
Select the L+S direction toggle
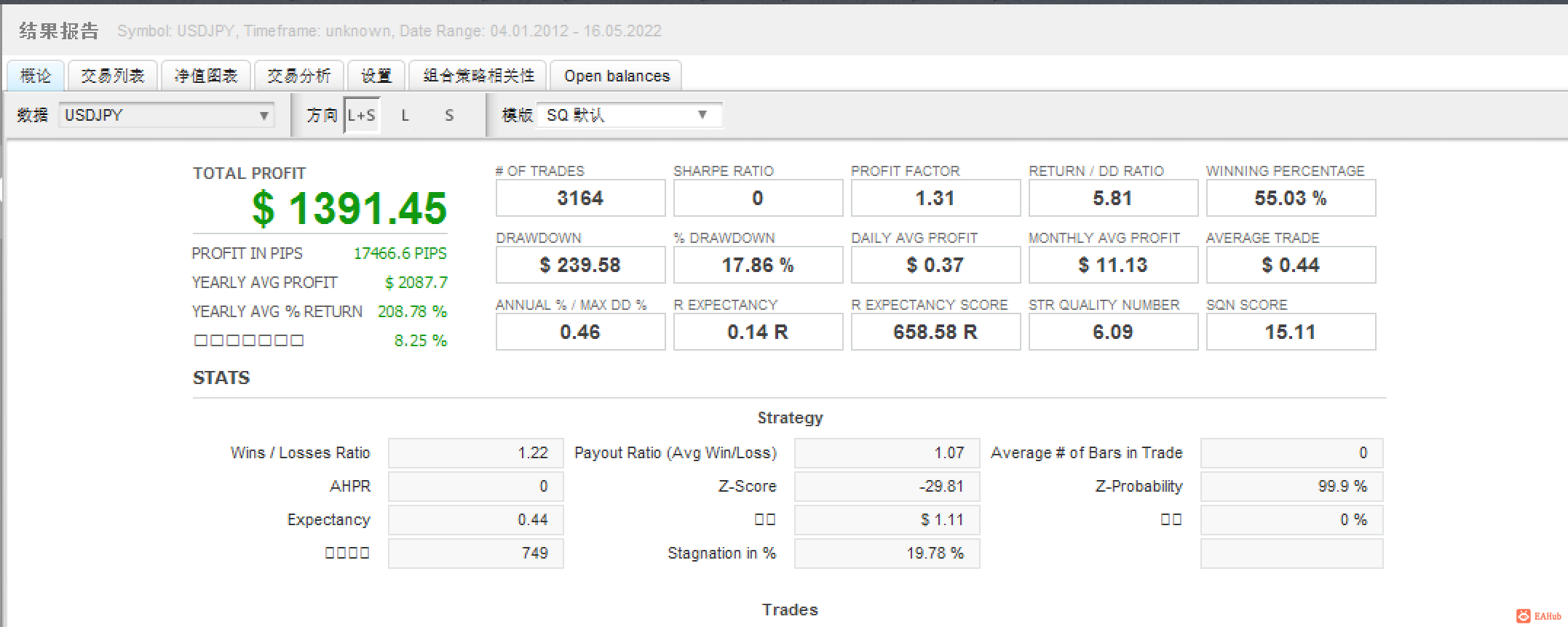click(362, 115)
